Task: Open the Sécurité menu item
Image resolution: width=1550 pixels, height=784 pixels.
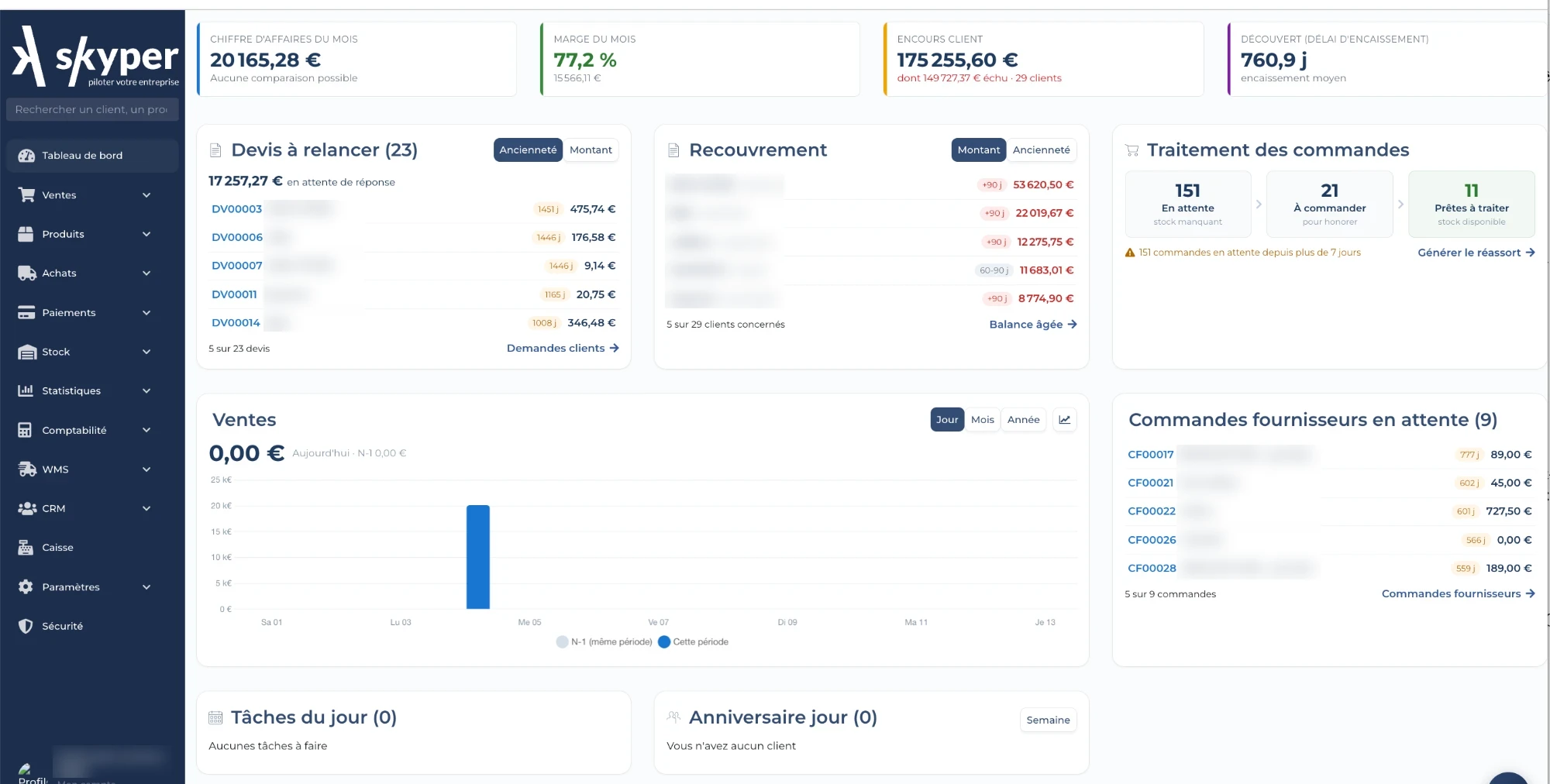Action: pyautogui.click(x=92, y=626)
